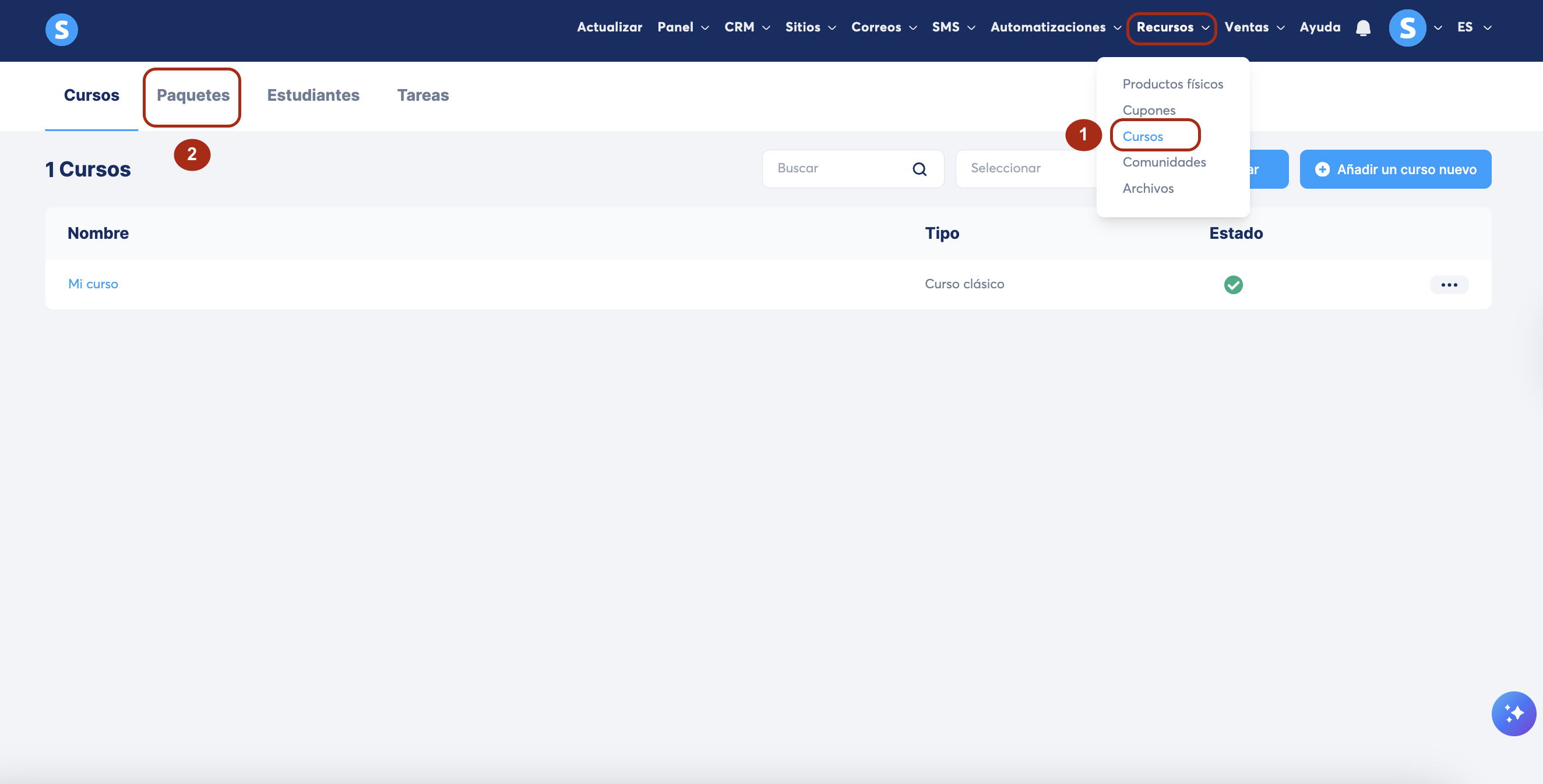Click the user profile avatar
This screenshot has width=1543, height=784.
[x=1407, y=28]
